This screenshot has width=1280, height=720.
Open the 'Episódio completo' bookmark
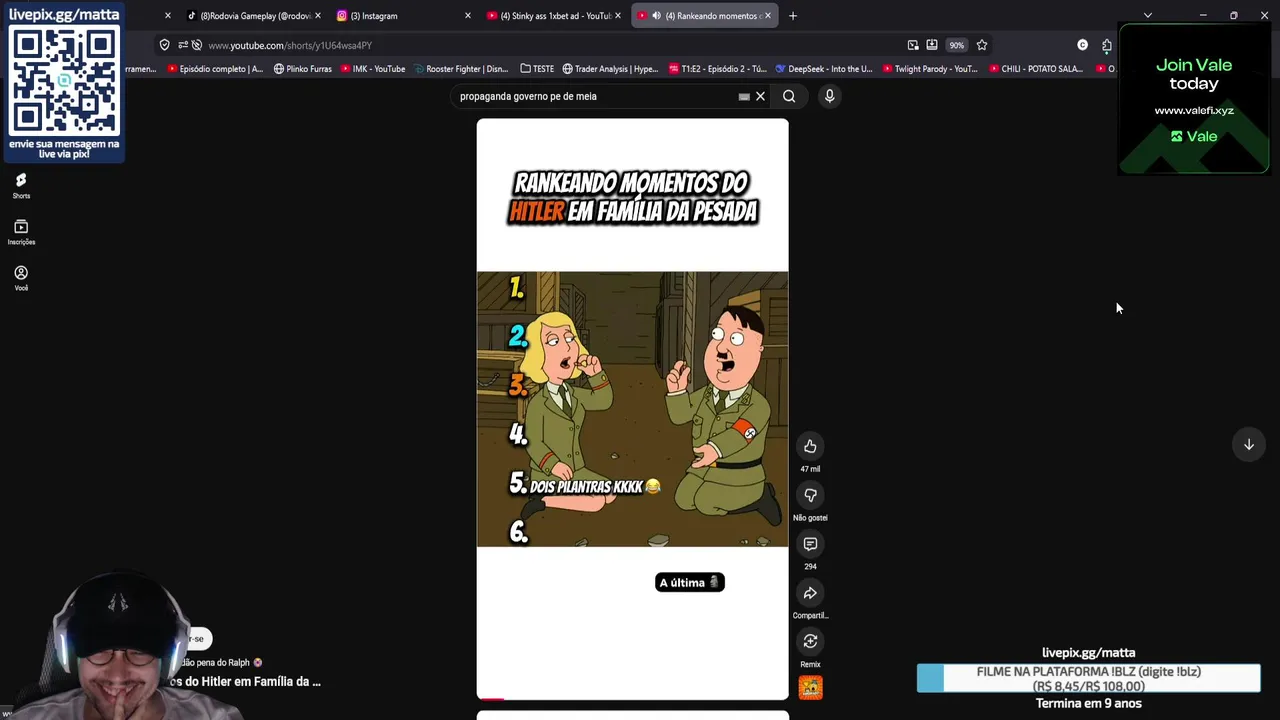pos(215,69)
